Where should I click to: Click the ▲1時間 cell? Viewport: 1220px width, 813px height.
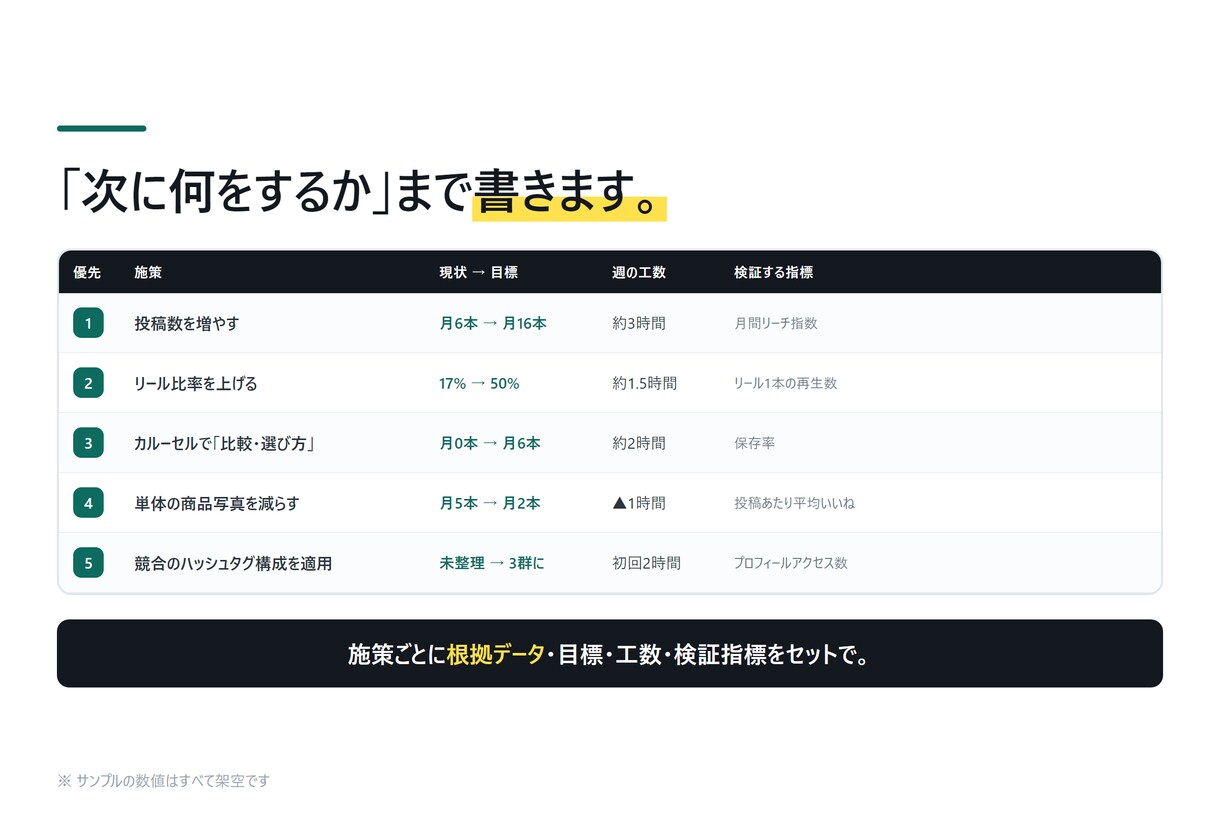pos(639,503)
